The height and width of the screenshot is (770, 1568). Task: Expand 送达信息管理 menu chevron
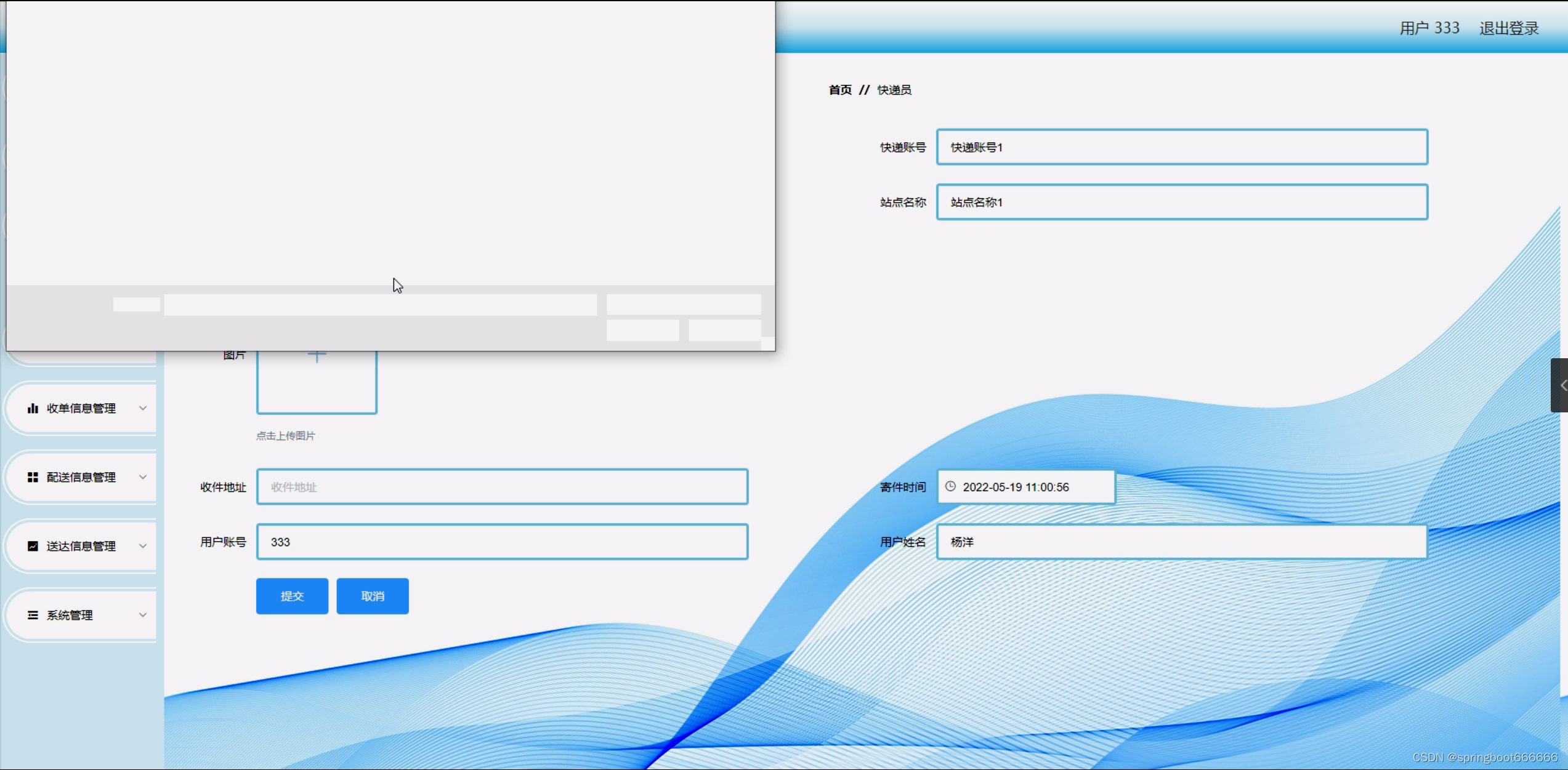click(x=143, y=547)
